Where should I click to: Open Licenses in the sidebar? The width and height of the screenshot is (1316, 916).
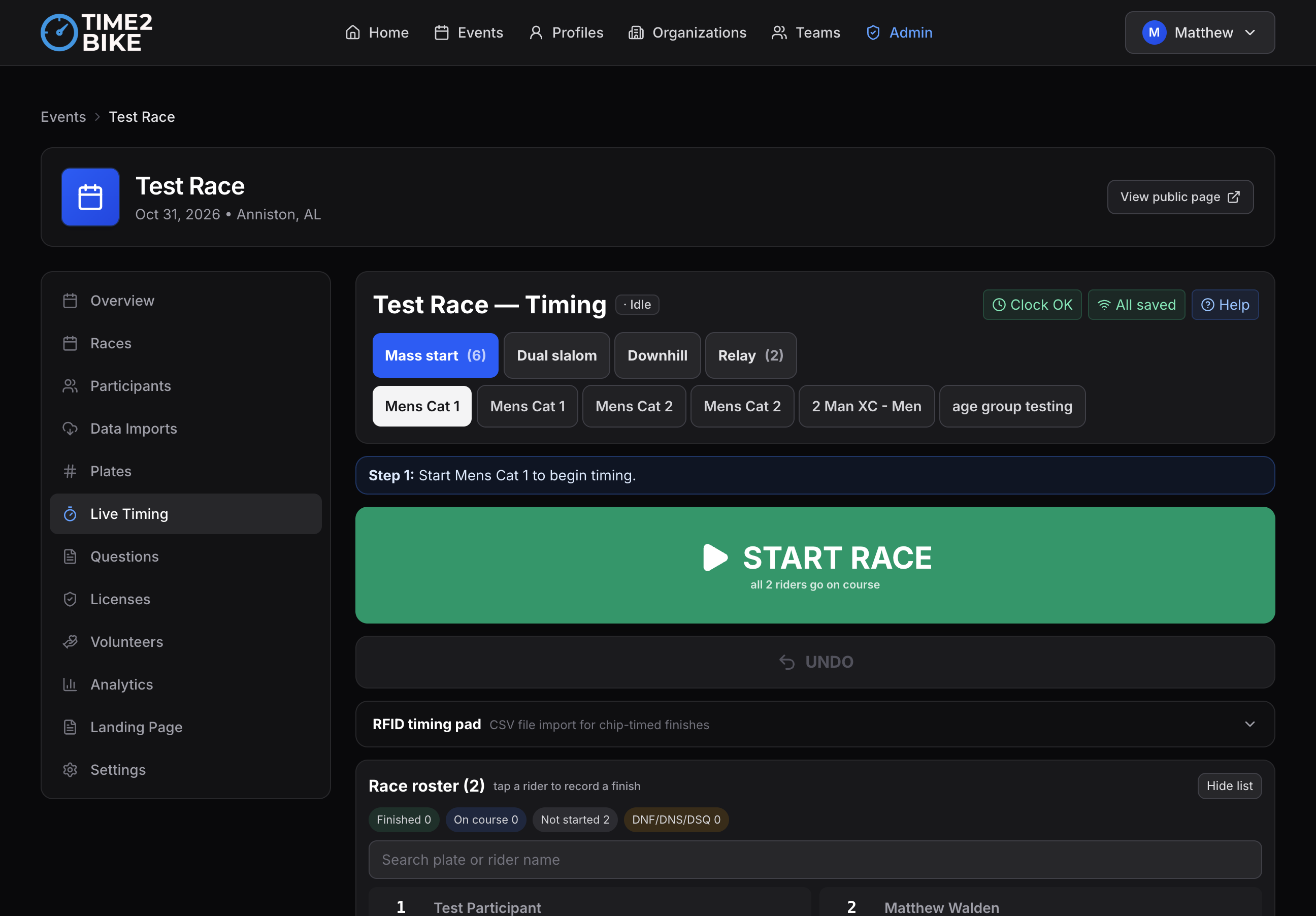click(x=185, y=599)
